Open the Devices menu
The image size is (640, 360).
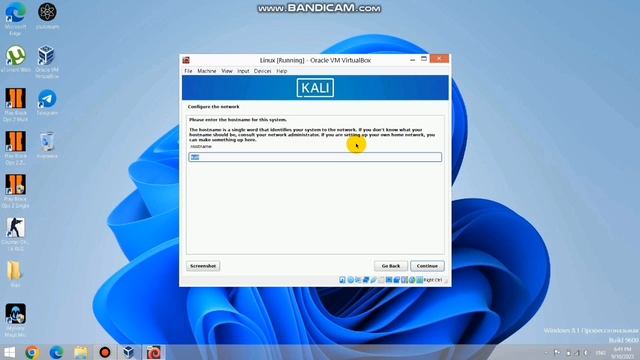(262, 71)
